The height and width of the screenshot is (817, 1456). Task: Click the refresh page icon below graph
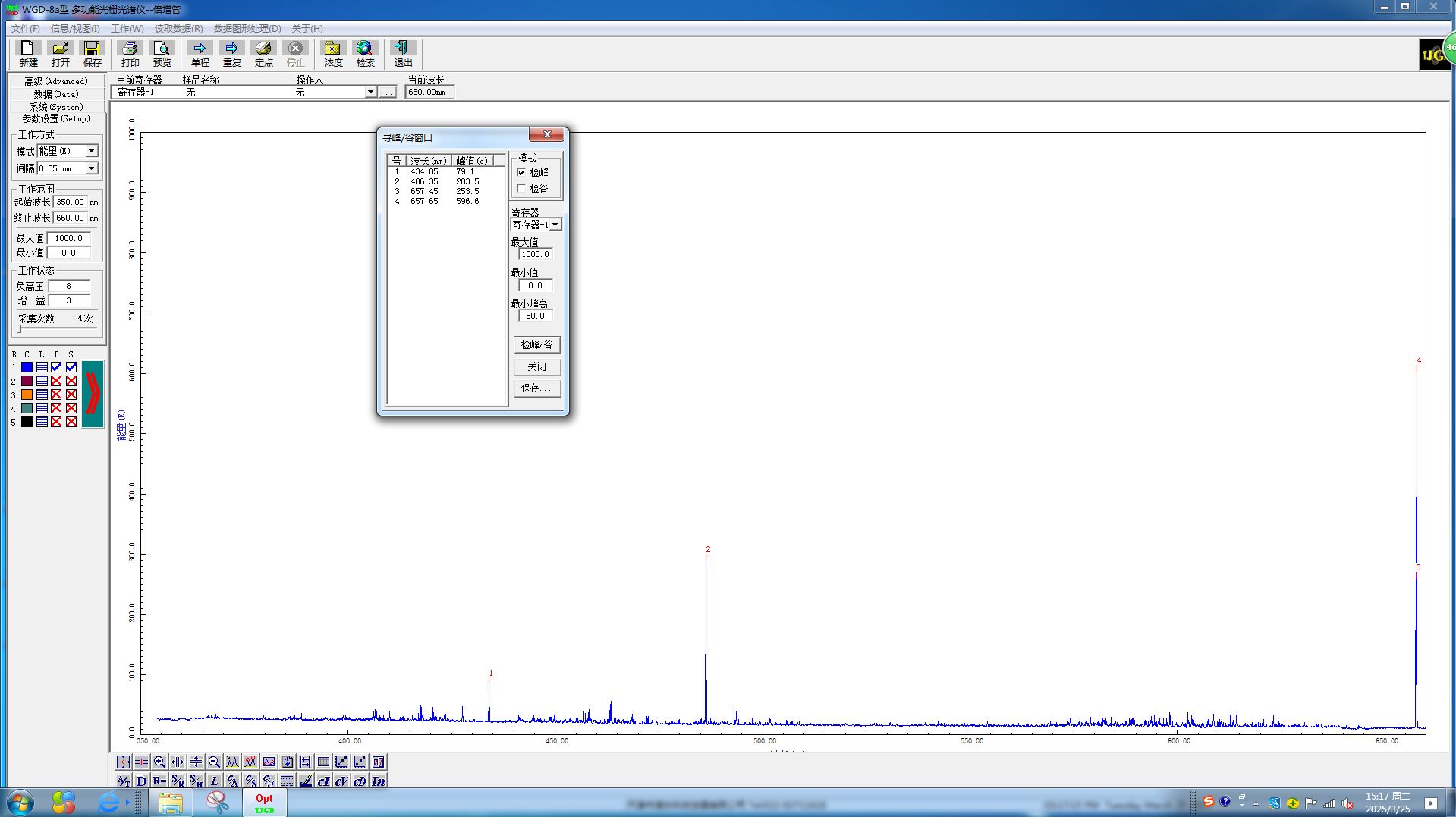pyautogui.click(x=287, y=762)
